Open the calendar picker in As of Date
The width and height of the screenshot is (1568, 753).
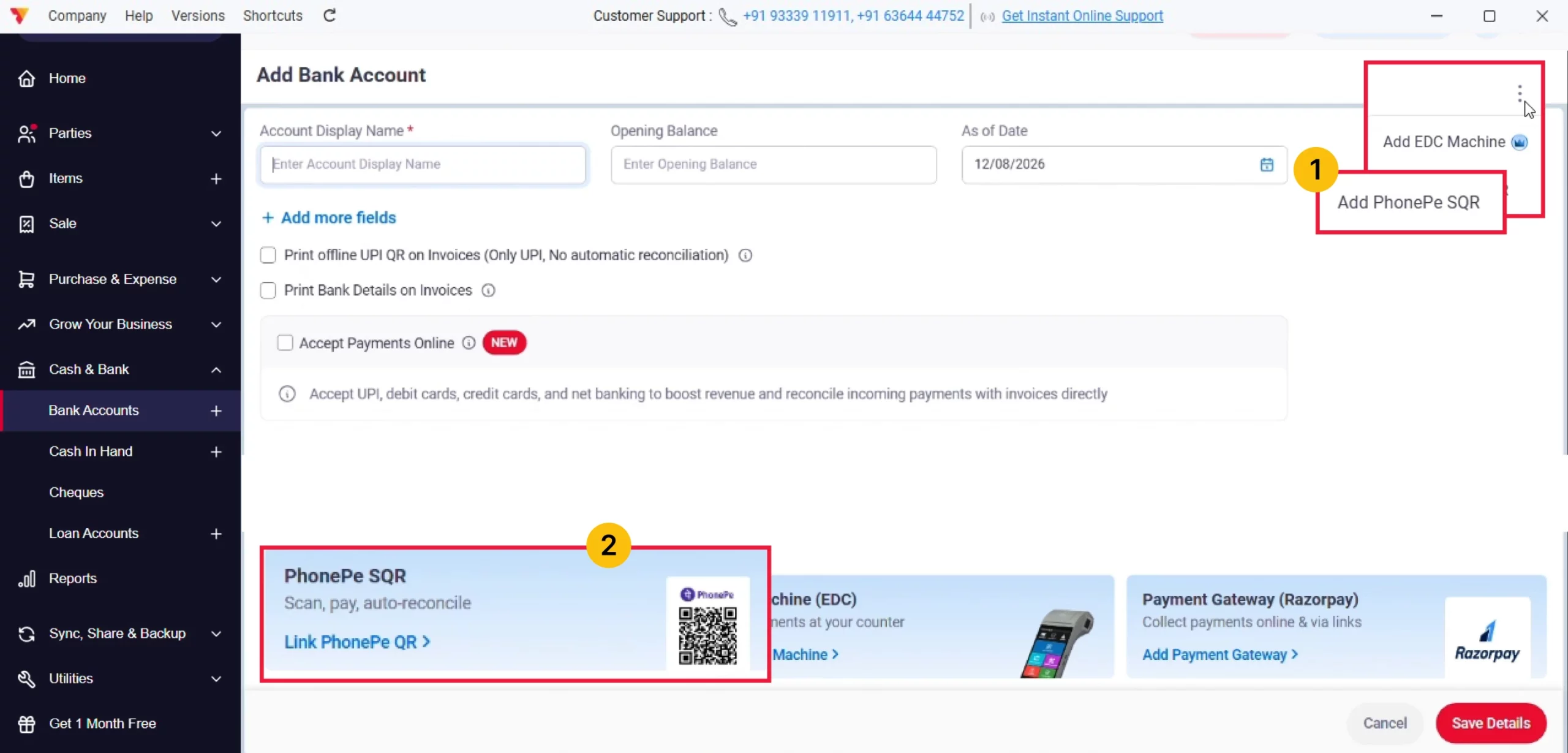tap(1267, 164)
